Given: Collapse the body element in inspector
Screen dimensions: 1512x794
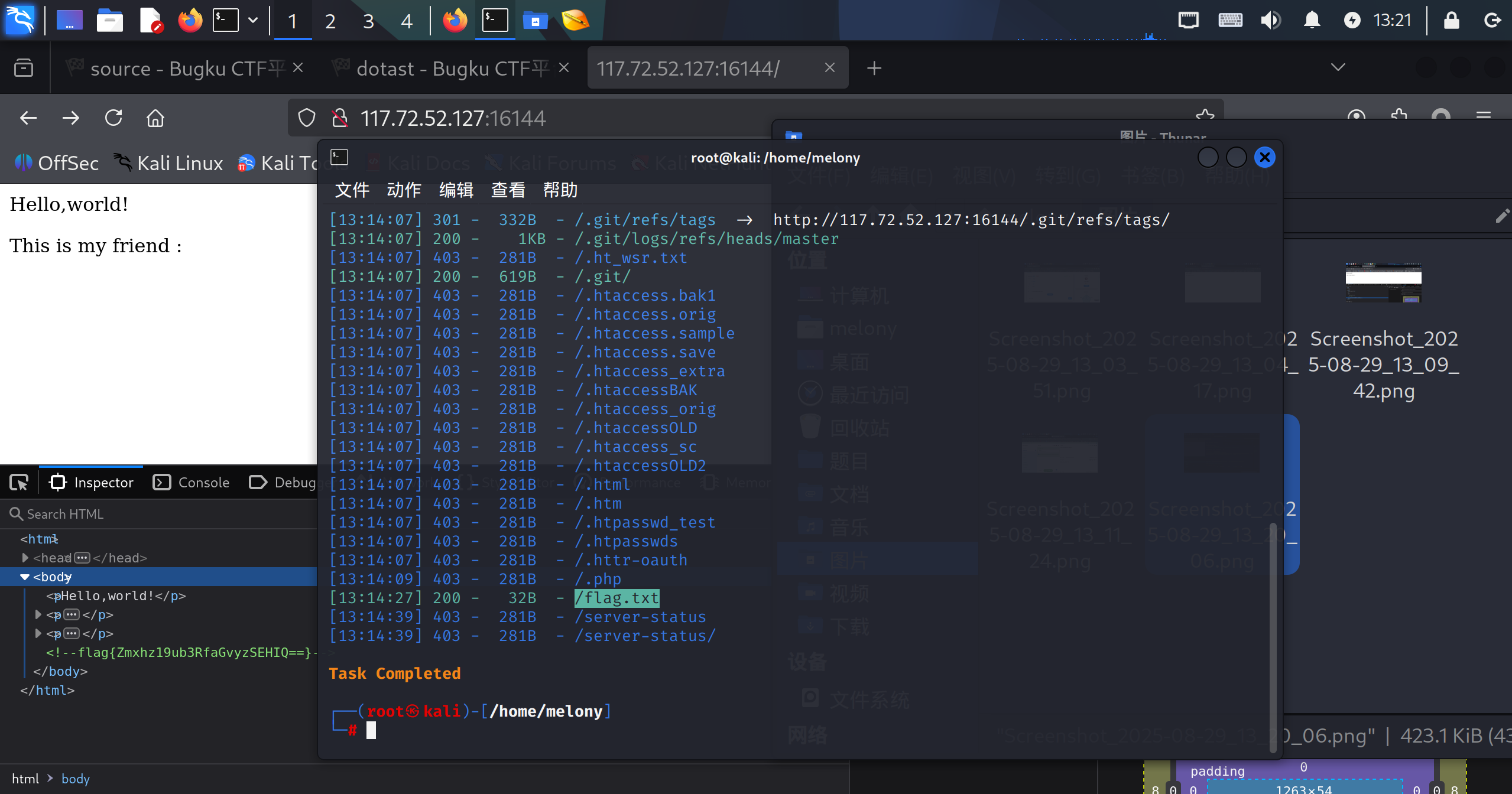Looking at the screenshot, I should pyautogui.click(x=25, y=577).
